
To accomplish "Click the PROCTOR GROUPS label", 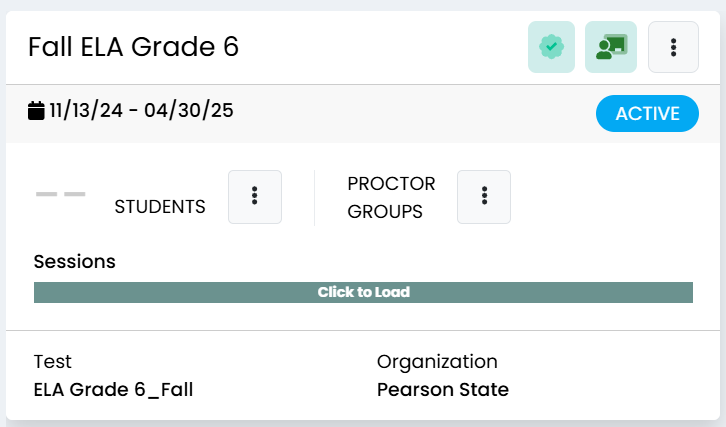I will pos(391,198).
